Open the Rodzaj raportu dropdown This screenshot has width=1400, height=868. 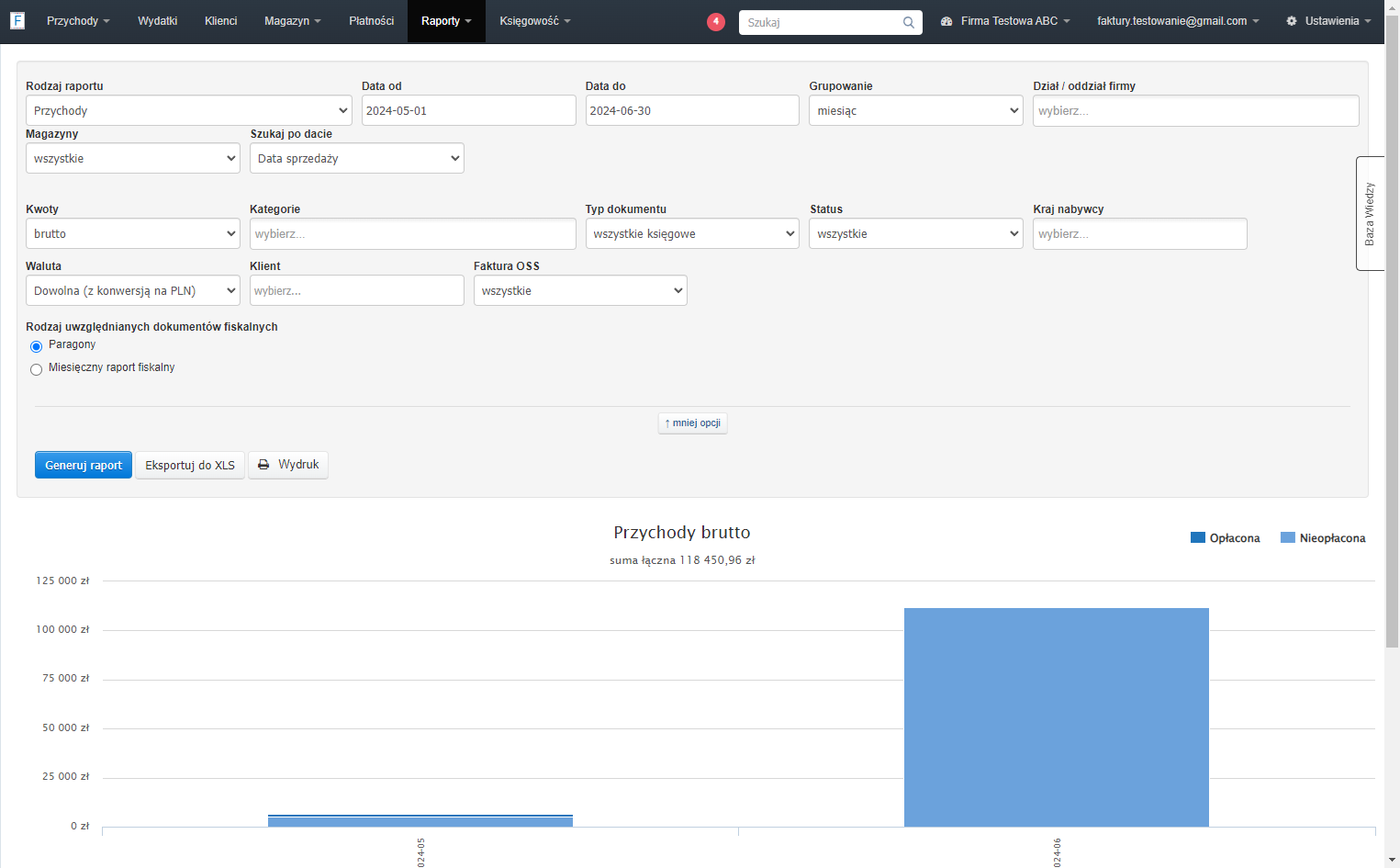point(189,110)
